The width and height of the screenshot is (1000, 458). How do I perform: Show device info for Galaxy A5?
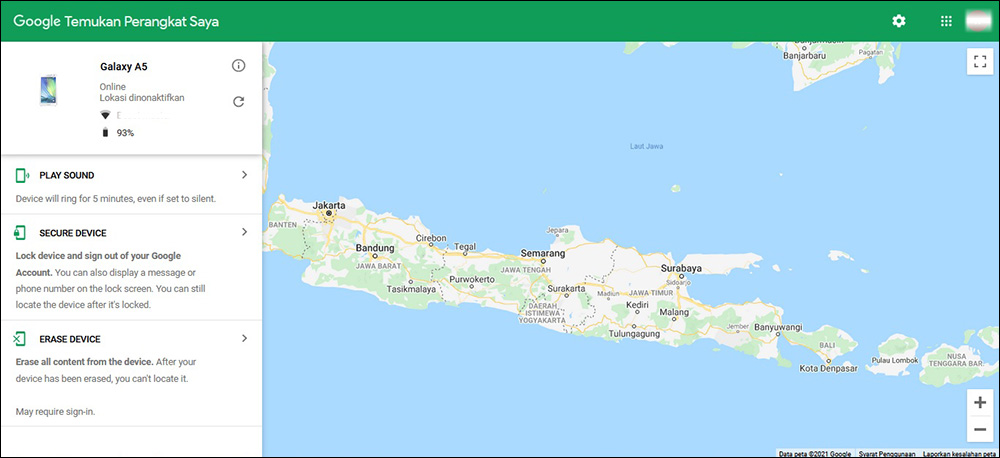238,66
